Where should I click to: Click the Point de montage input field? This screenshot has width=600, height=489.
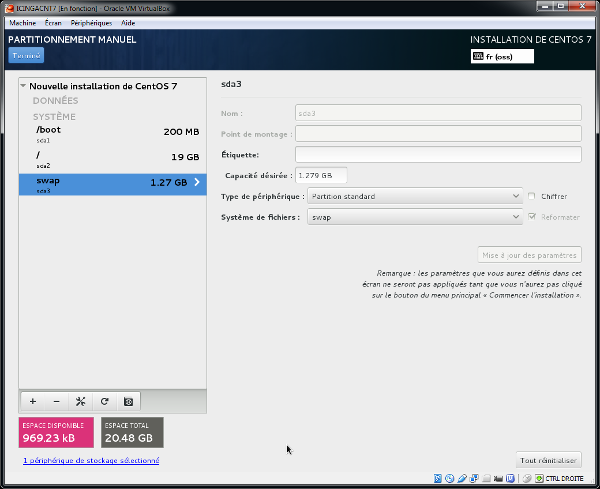pos(438,134)
